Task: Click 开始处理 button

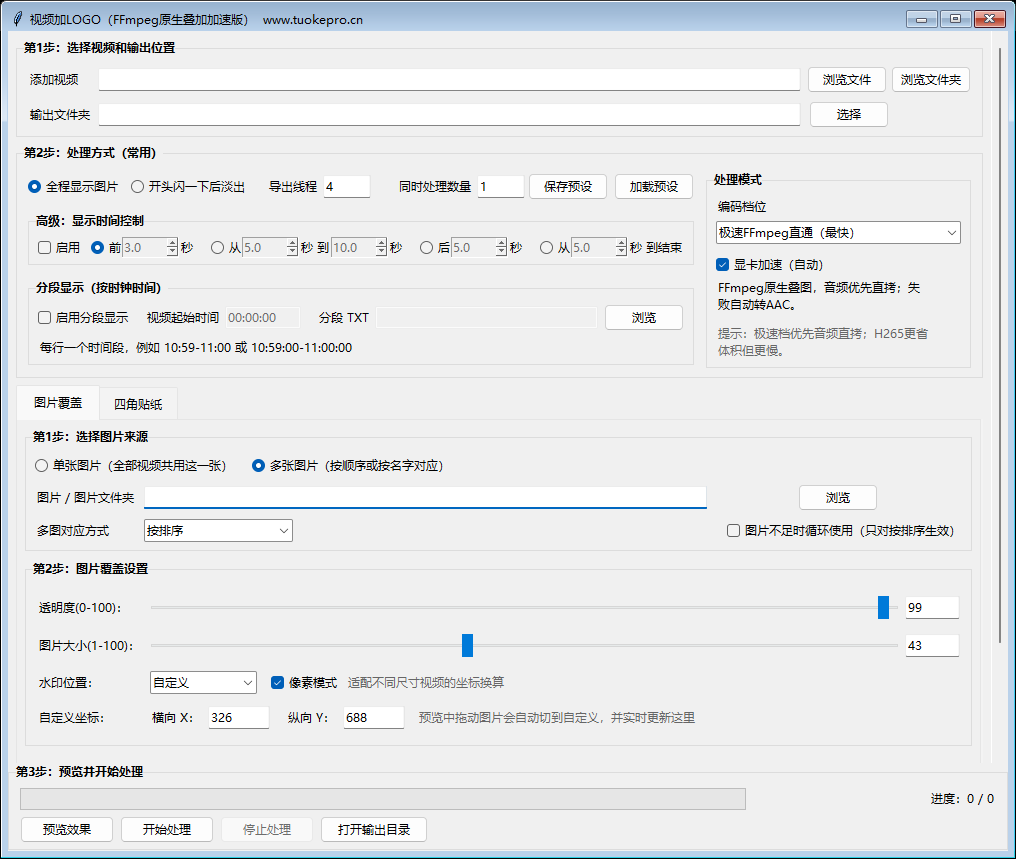Action: point(167,829)
